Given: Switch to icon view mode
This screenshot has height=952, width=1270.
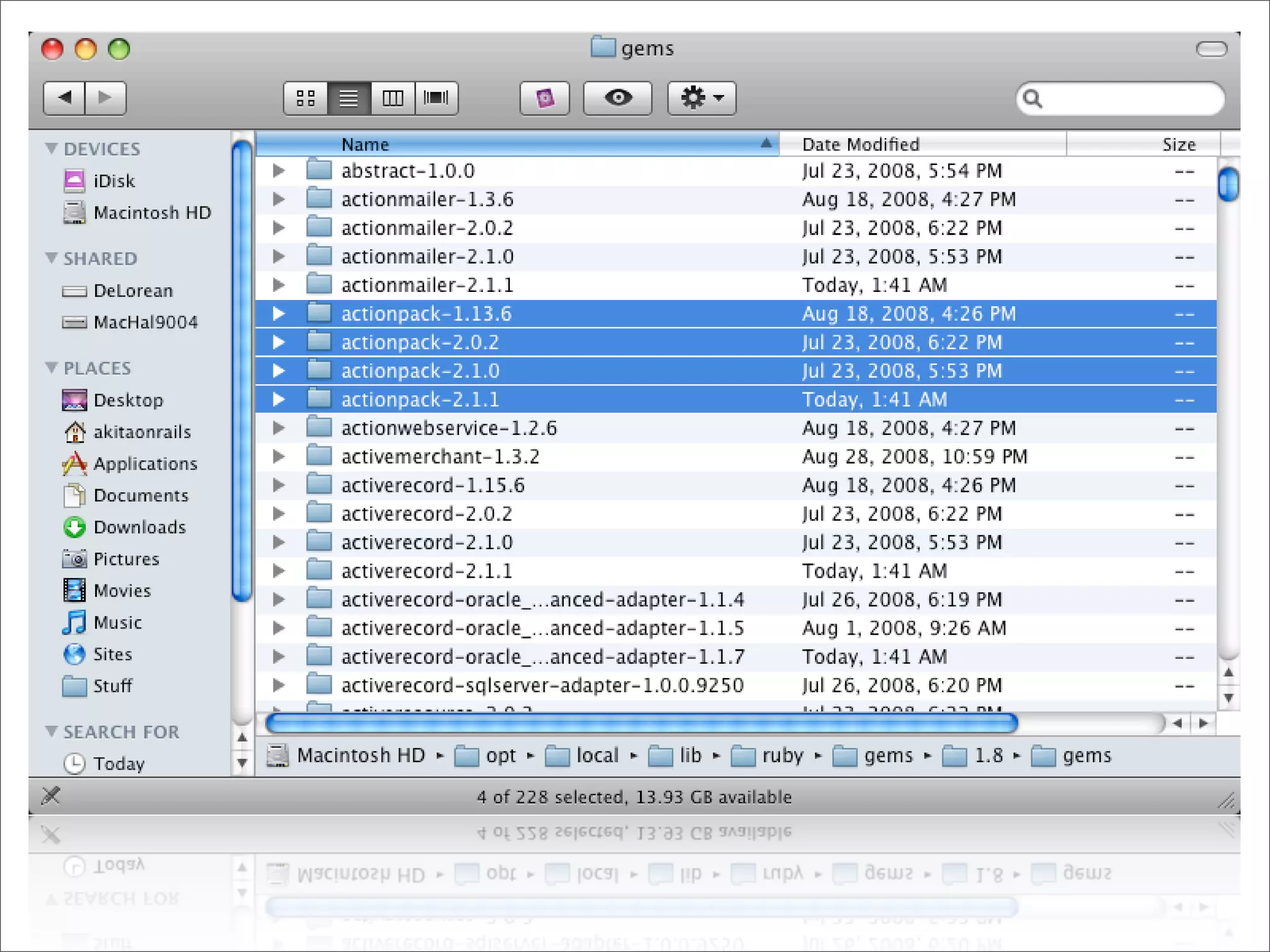Looking at the screenshot, I should [305, 98].
